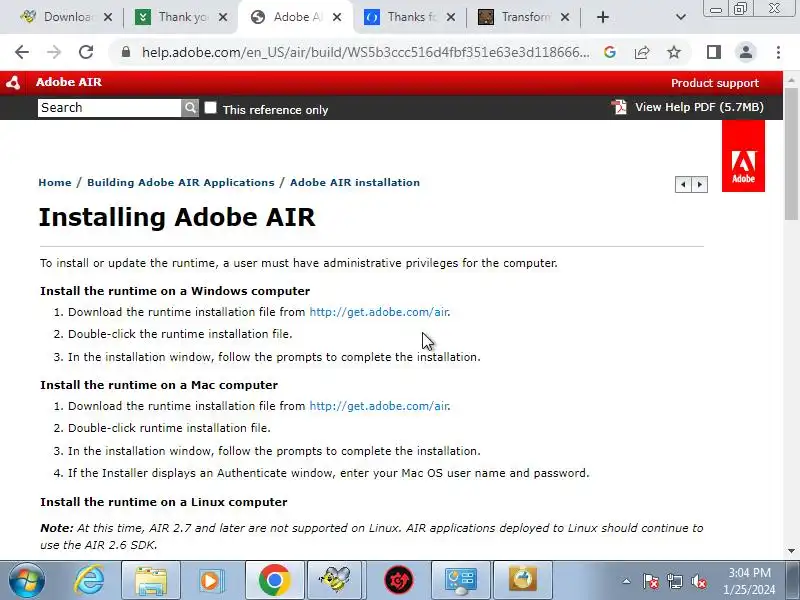
Task: Open Windows Media Player on taskbar
Action: tap(211, 580)
